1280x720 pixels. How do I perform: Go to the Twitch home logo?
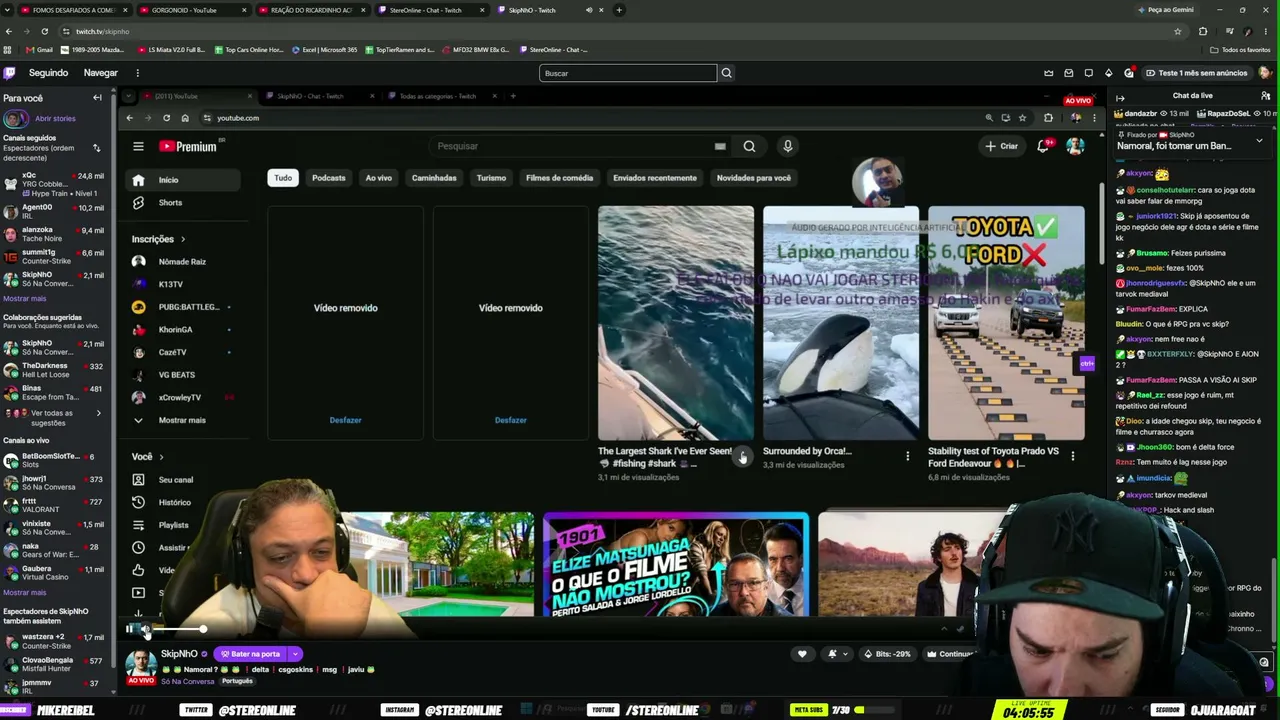(x=9, y=73)
